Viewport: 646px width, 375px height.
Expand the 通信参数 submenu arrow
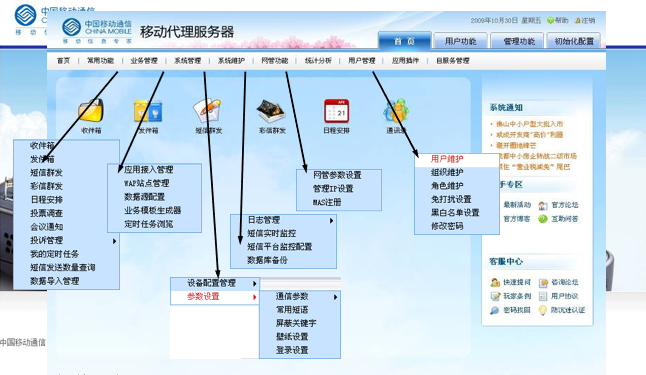[335, 297]
